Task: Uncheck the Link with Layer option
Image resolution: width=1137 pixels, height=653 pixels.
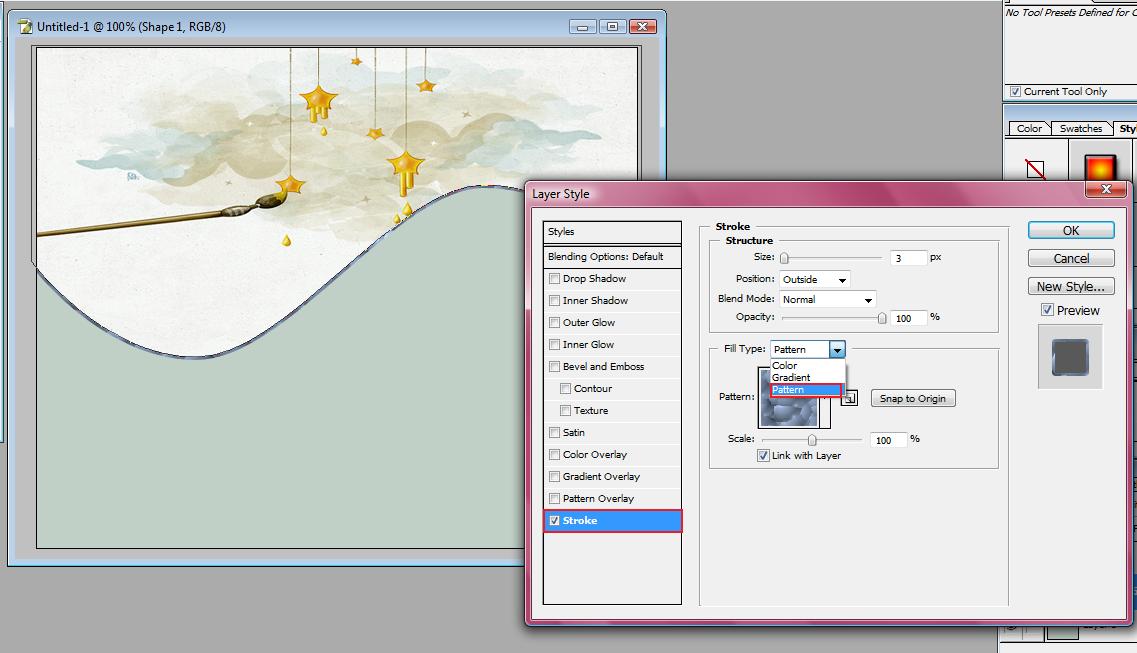Action: coord(764,456)
